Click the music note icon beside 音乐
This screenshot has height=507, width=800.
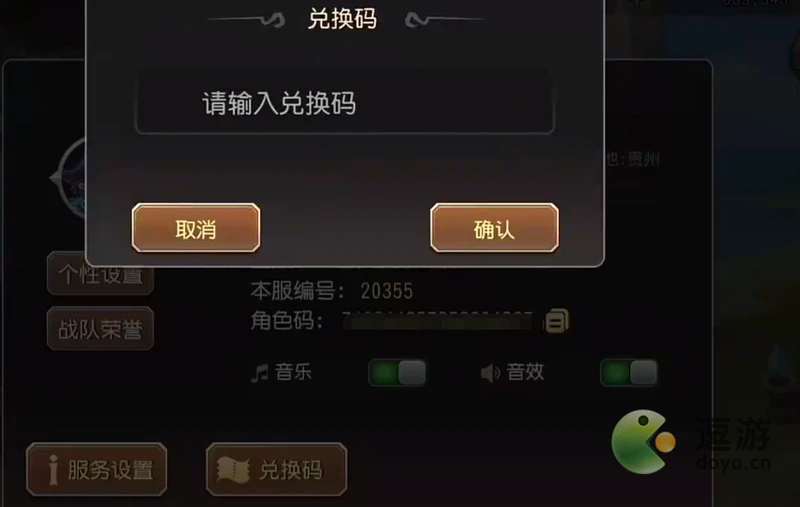(x=260, y=372)
